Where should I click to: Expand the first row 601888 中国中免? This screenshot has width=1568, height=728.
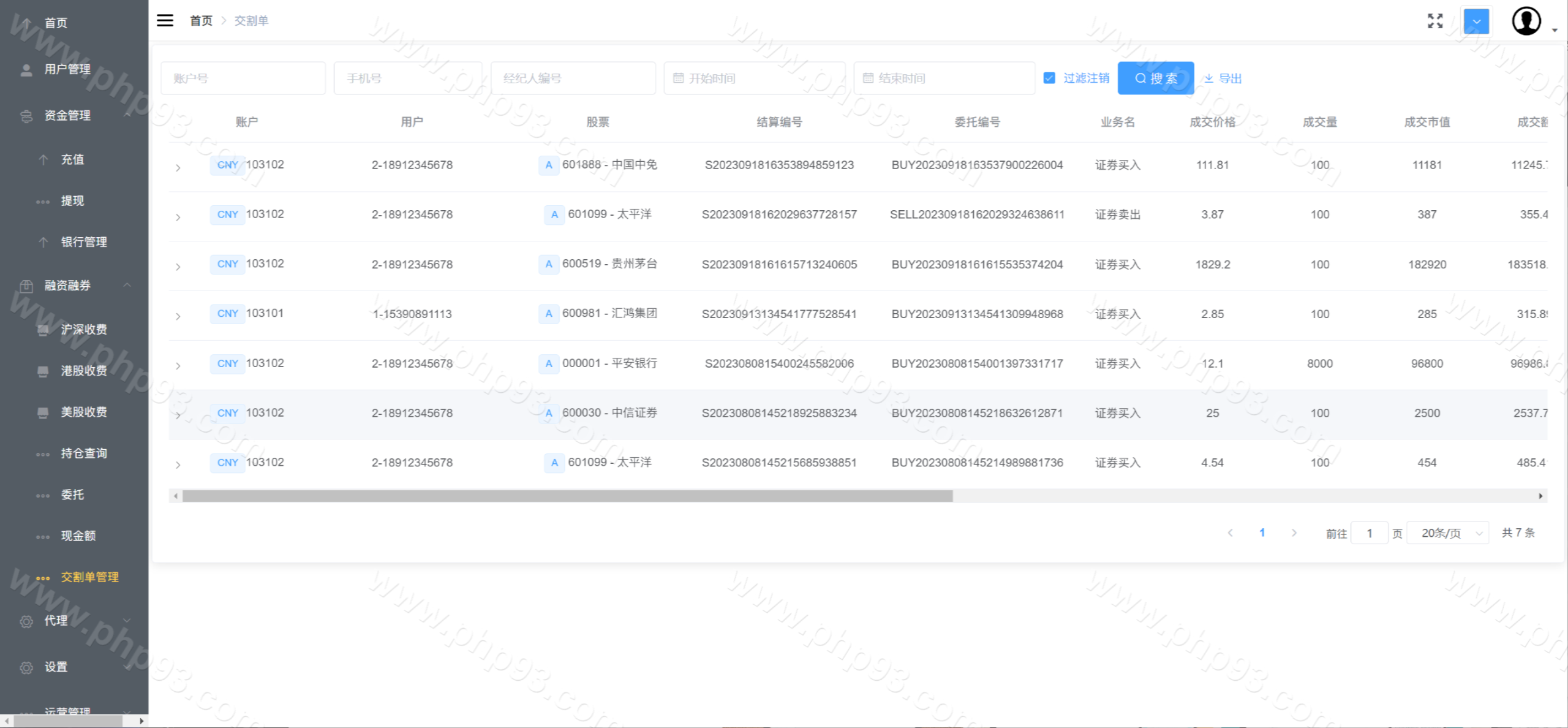(x=178, y=167)
